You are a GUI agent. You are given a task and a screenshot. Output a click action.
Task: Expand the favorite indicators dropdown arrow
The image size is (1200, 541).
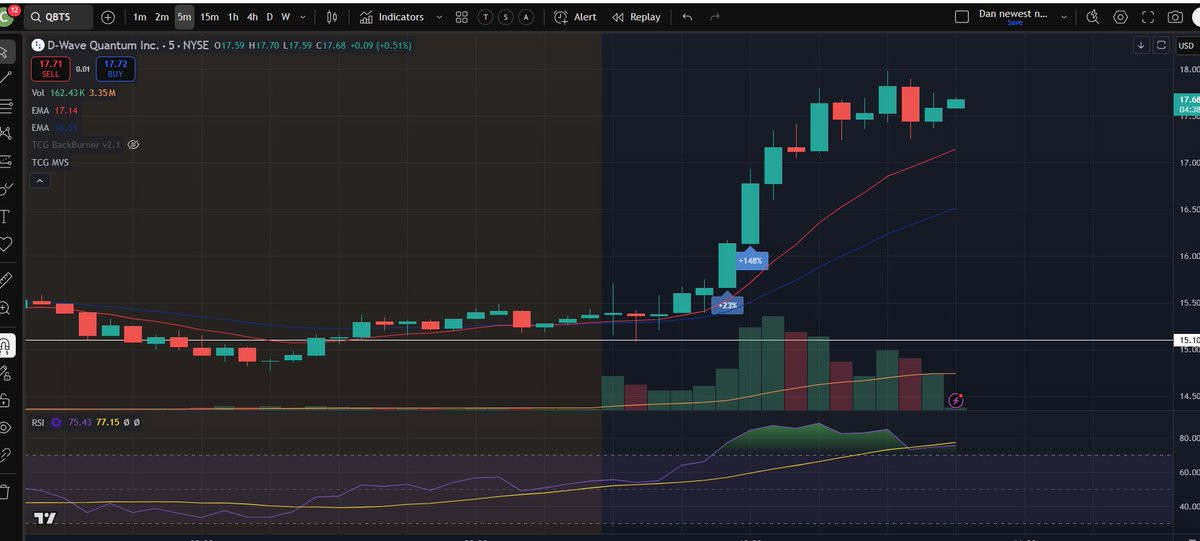[x=439, y=17]
